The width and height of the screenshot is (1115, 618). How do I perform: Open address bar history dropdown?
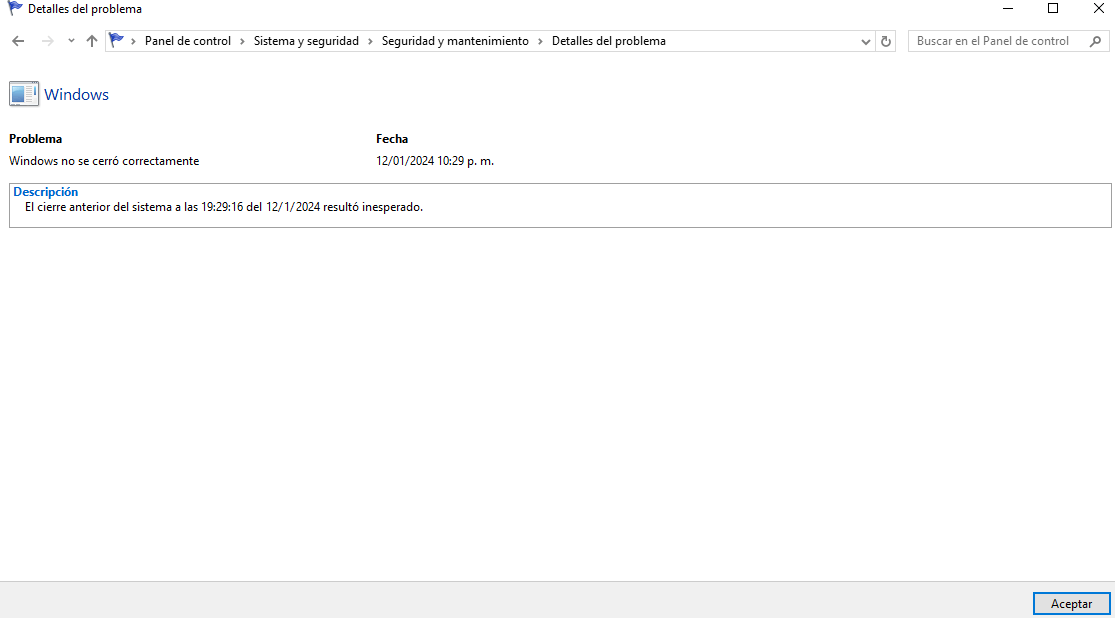click(x=865, y=41)
